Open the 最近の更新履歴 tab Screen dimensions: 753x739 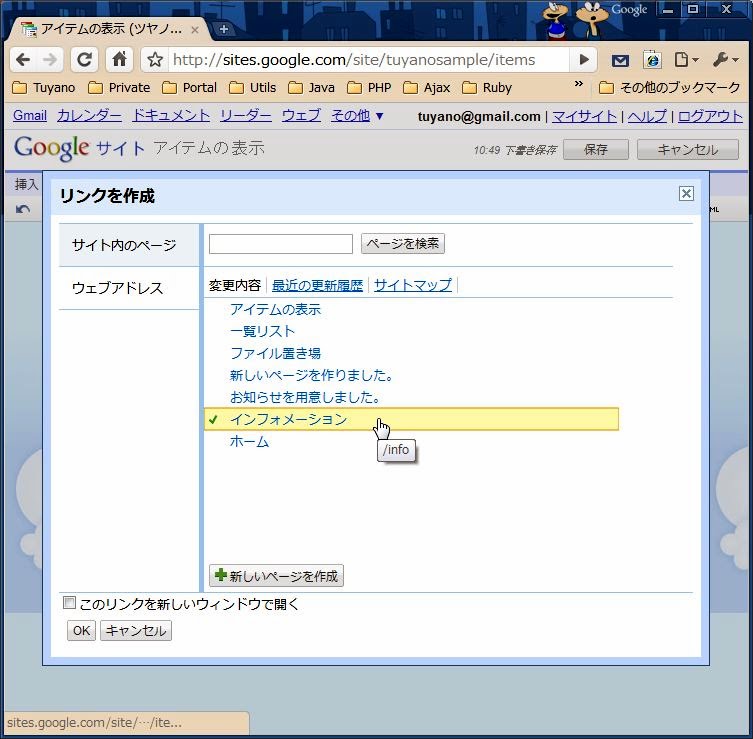tap(317, 285)
